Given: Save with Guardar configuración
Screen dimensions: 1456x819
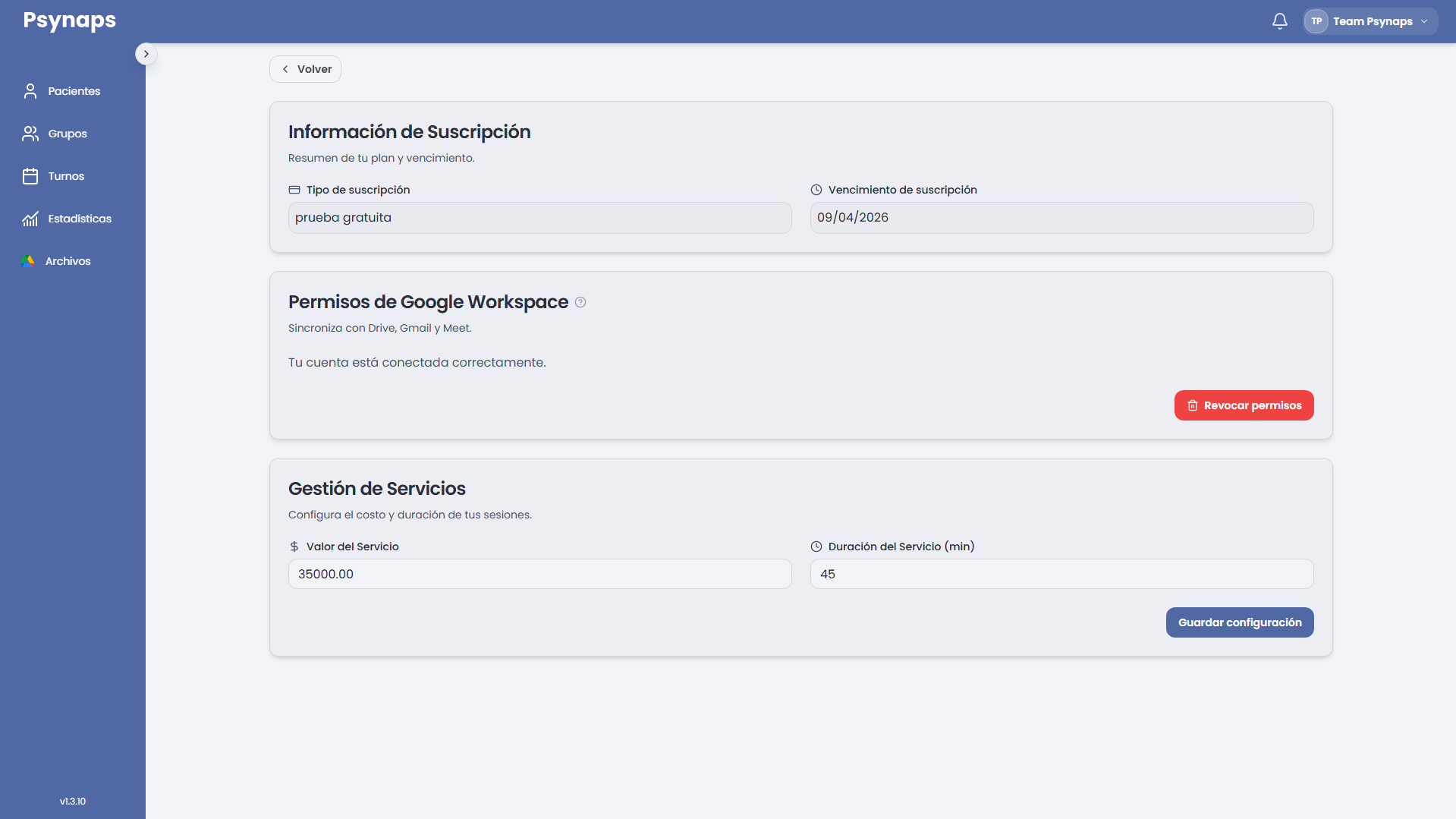Looking at the screenshot, I should click(x=1240, y=622).
